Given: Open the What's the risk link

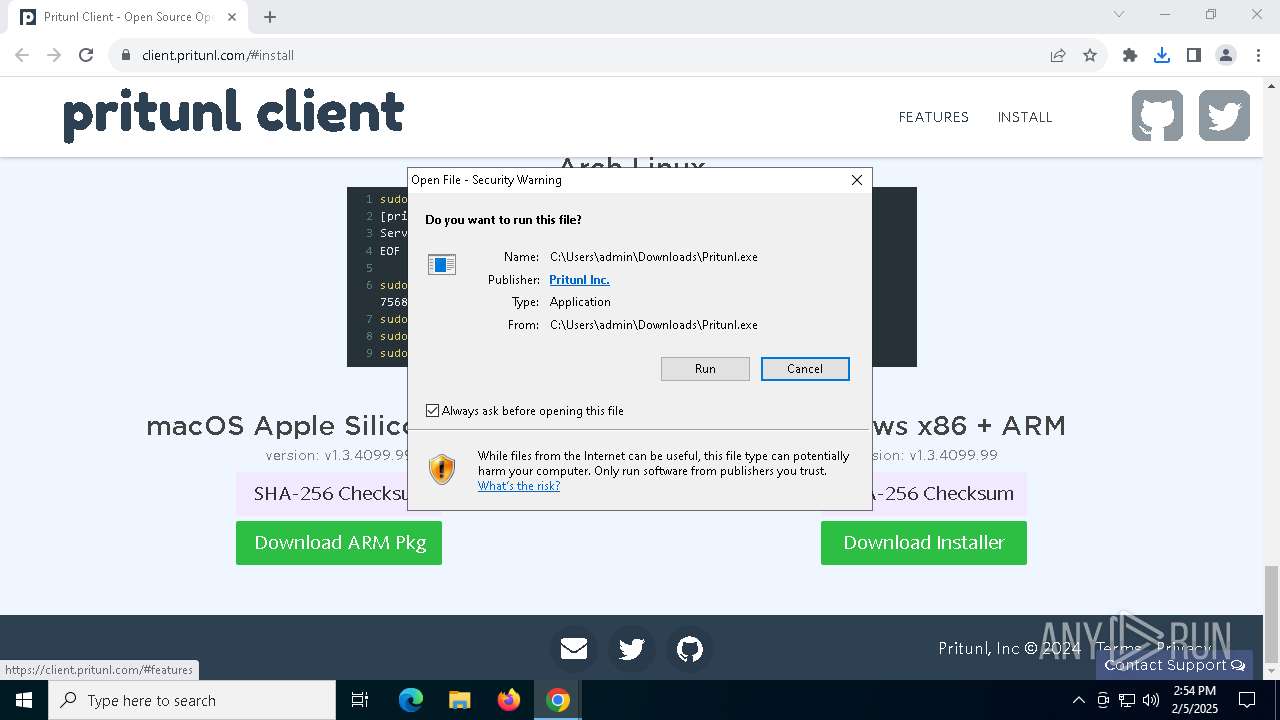Looking at the screenshot, I should click(519, 486).
